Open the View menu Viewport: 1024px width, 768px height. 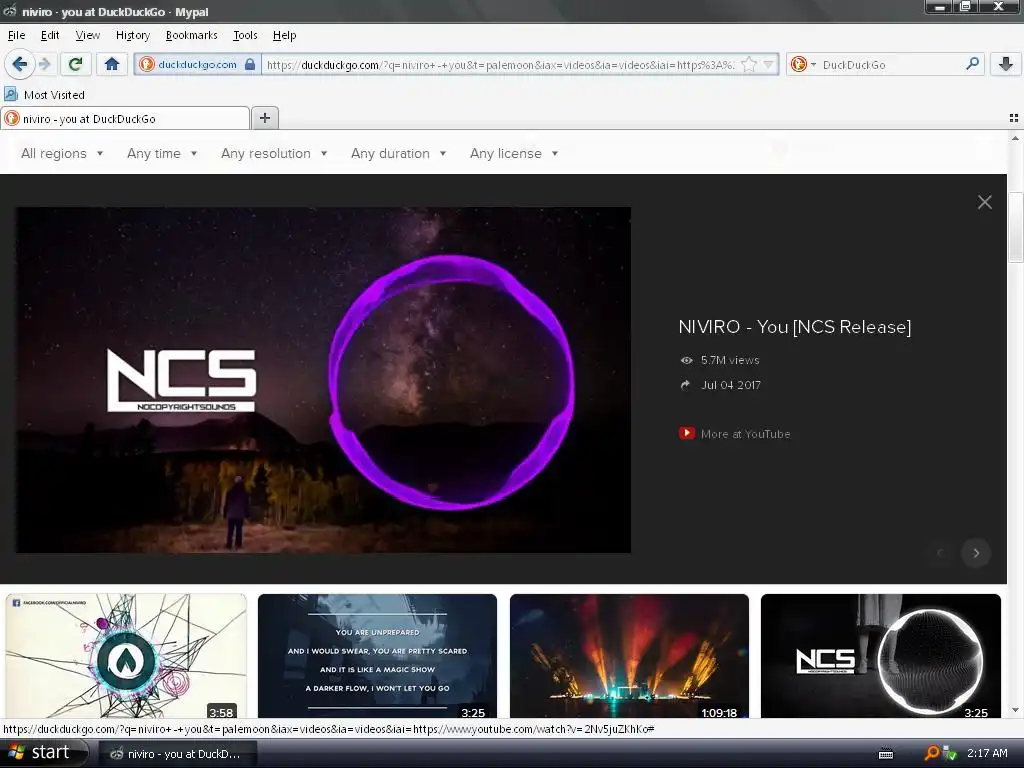88,35
